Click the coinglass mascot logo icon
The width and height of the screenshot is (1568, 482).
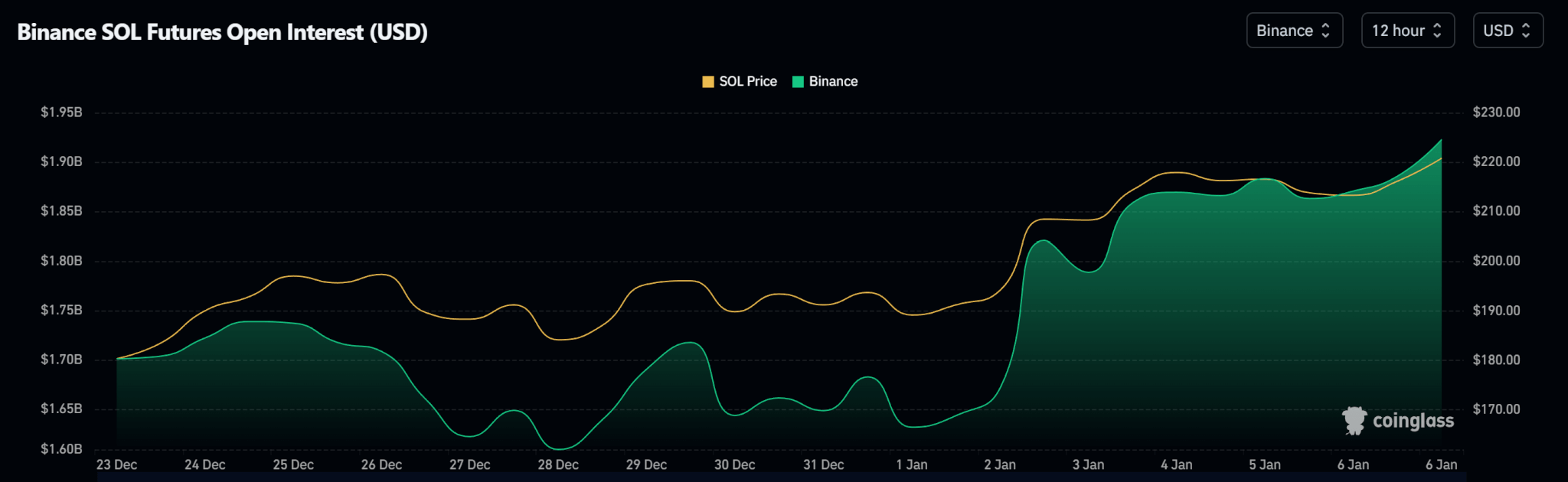coord(1354,421)
